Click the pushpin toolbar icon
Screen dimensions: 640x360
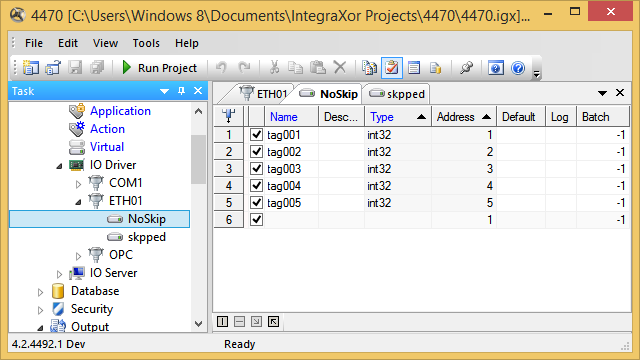click(466, 67)
